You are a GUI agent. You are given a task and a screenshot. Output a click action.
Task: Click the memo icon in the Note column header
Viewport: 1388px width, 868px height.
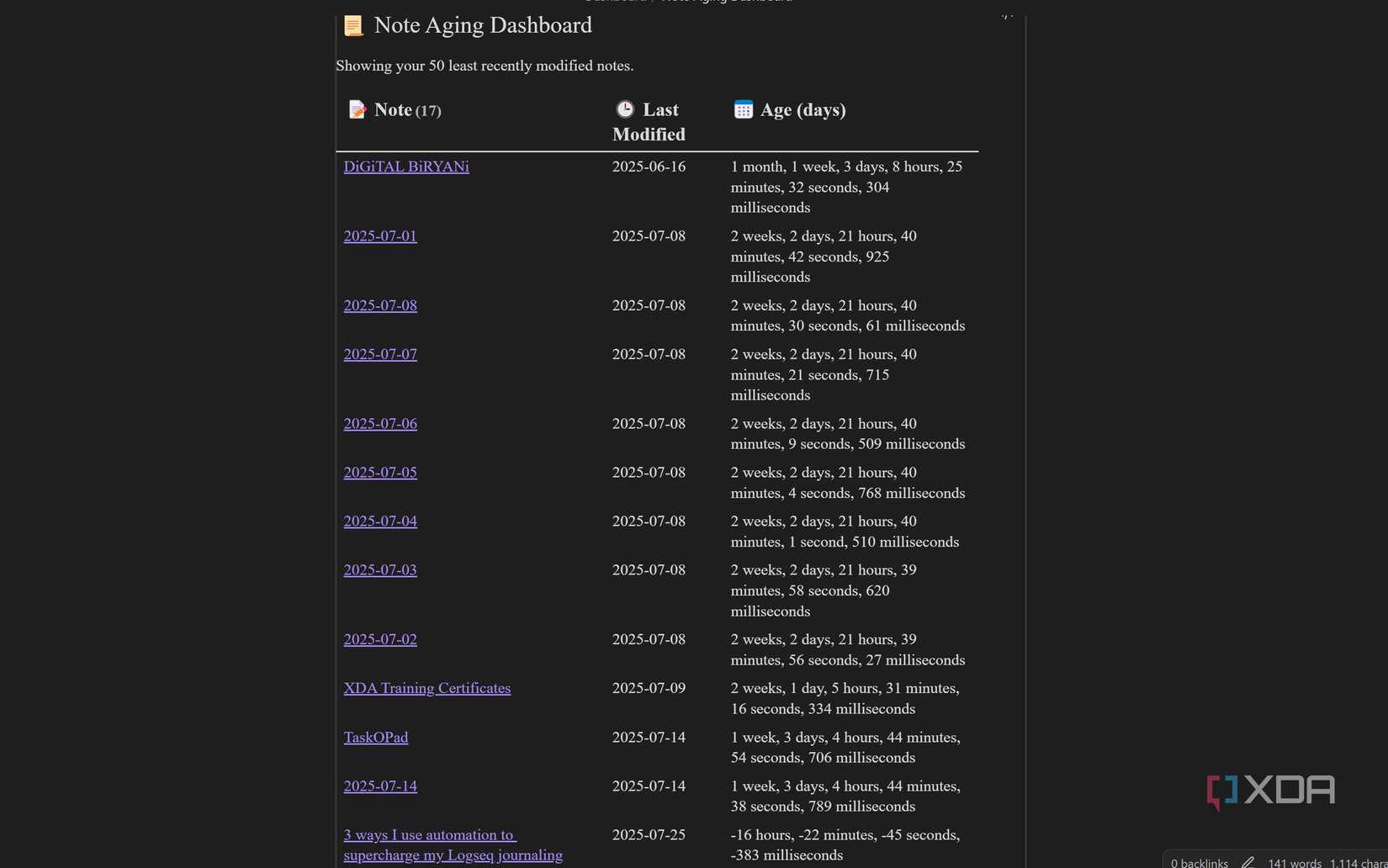click(358, 109)
